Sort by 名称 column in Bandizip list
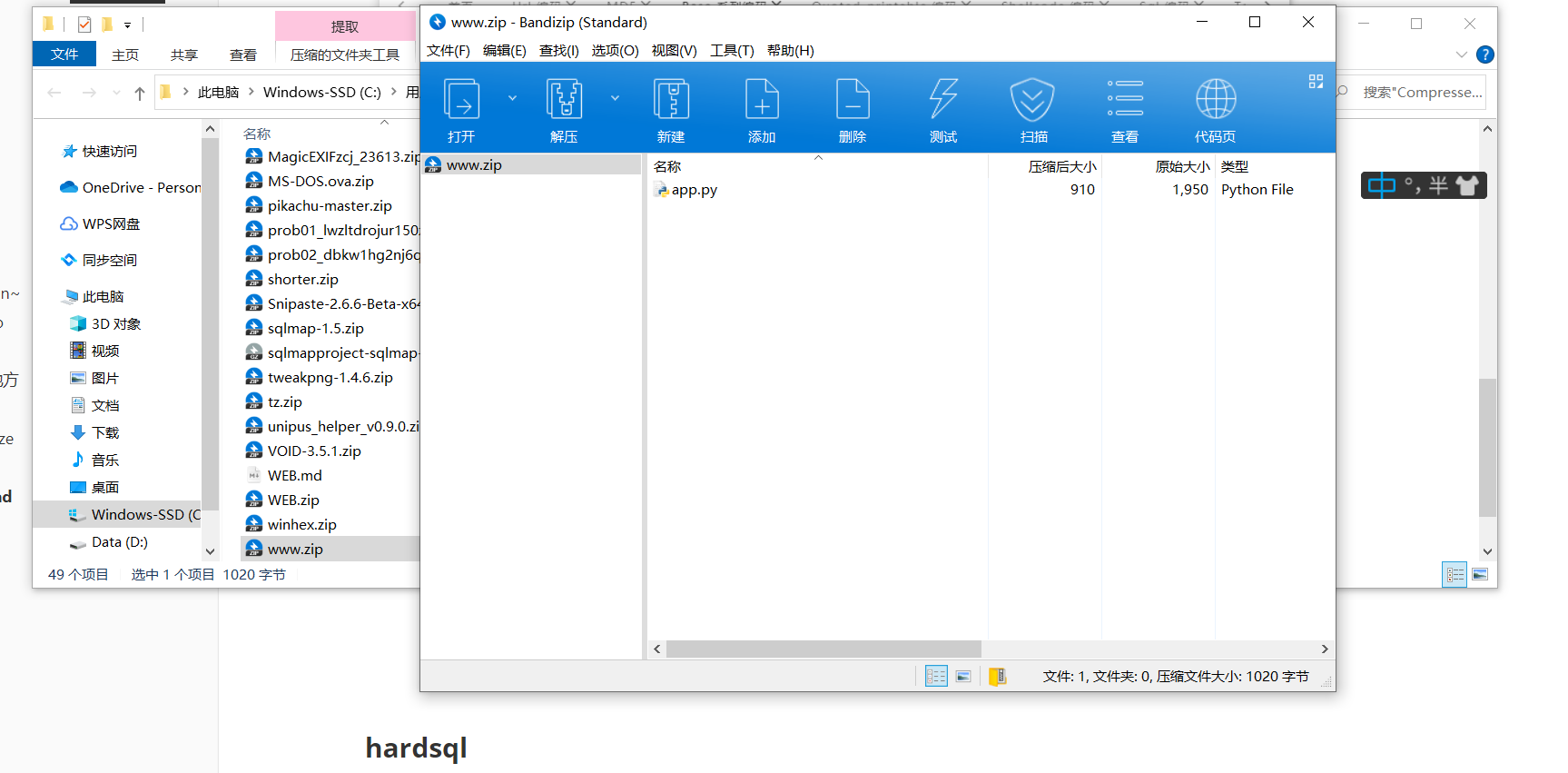This screenshot has height=773, width=1568. point(667,167)
